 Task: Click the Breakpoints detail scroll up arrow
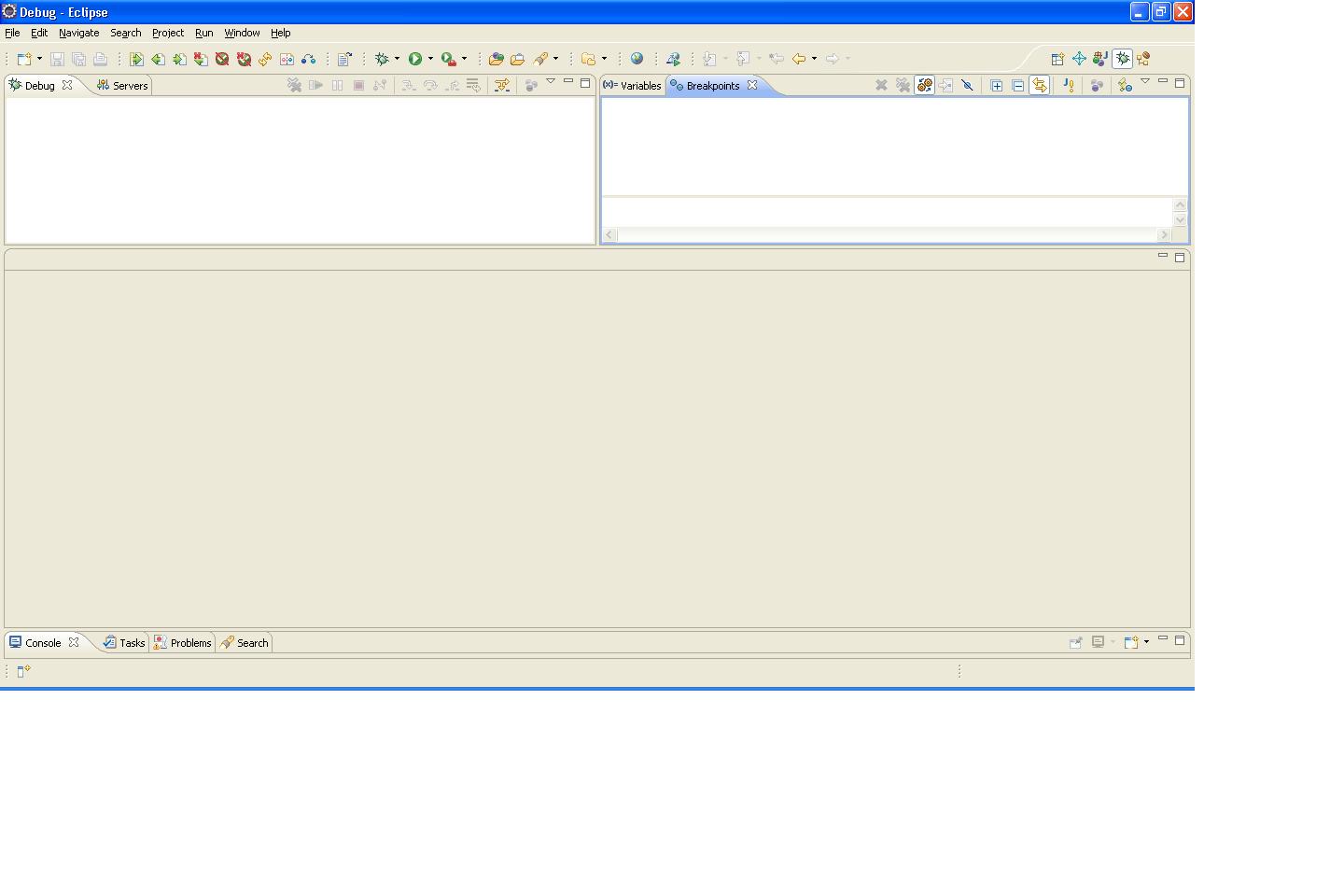tap(1180, 204)
